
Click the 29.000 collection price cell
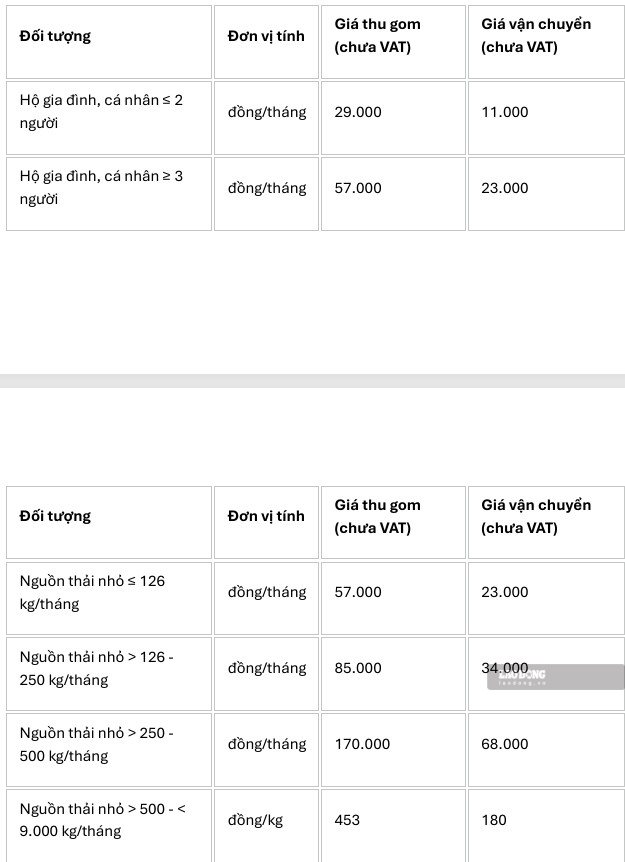pos(393,118)
